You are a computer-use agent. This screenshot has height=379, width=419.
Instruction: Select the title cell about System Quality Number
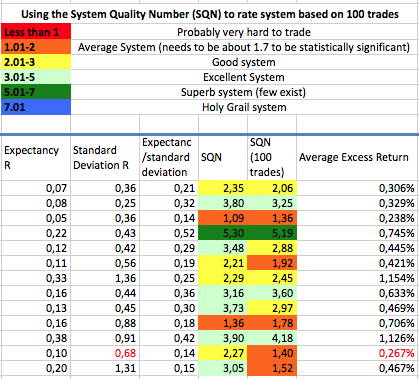click(210, 14)
